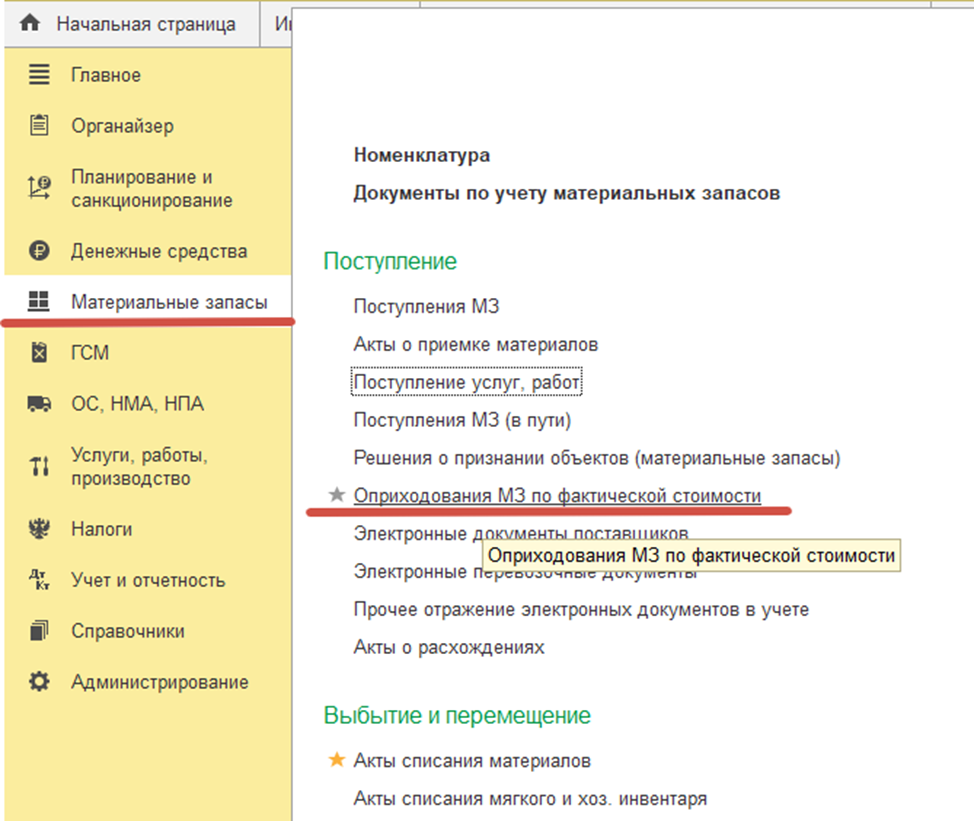Screen dimensions: 974x821
Task: Click the Налоги eagle emblem icon
Action: coord(39,528)
